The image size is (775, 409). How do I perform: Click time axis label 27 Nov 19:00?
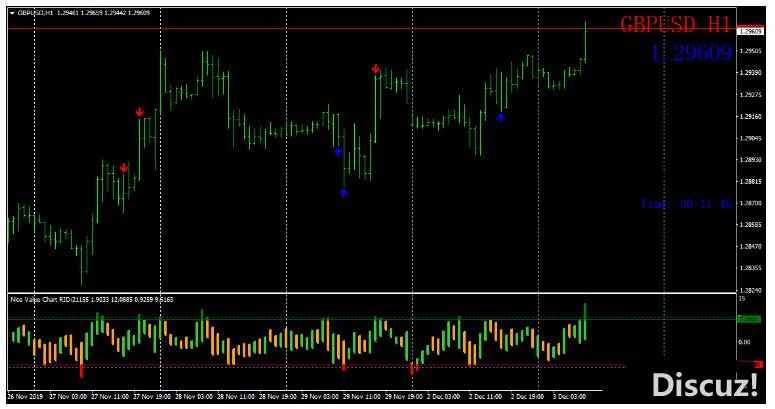click(x=152, y=397)
